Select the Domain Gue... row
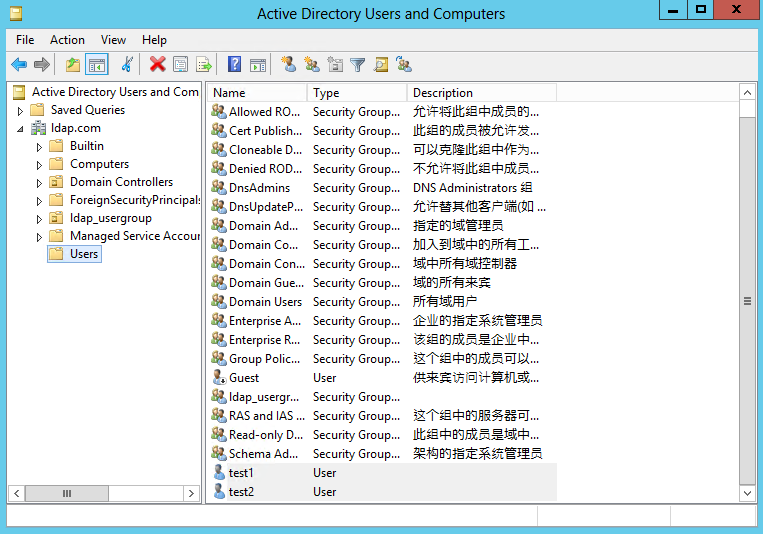 [x=382, y=282]
